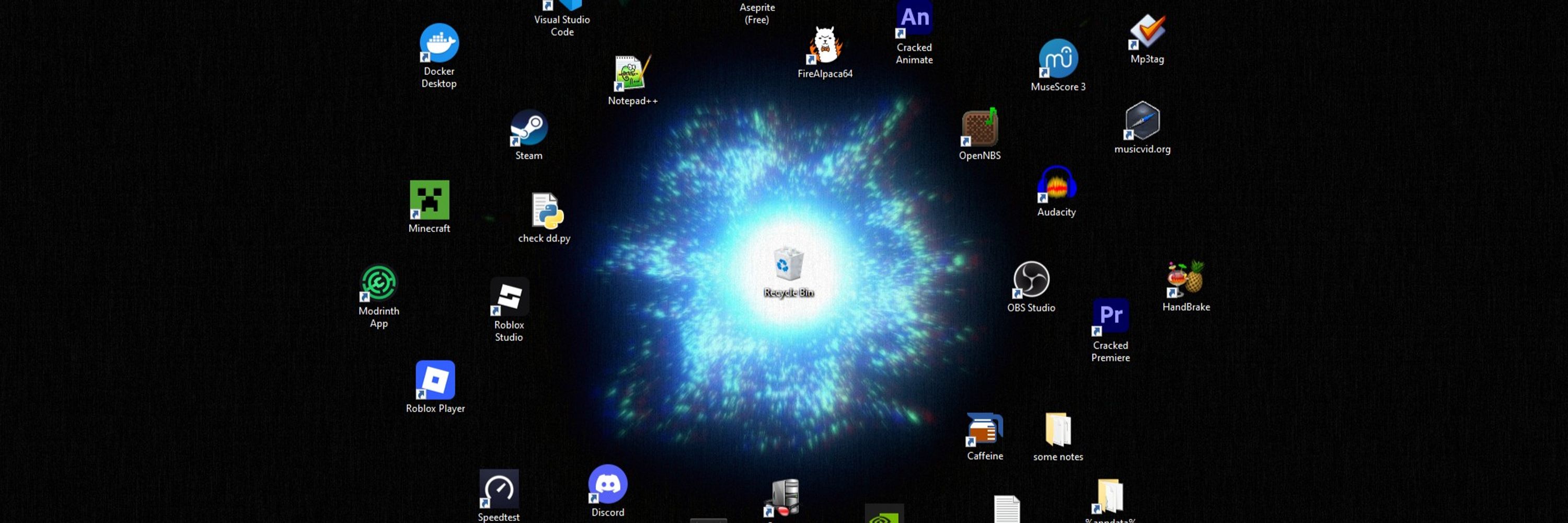Click the check dd.py Python file
1568x523 pixels.
click(x=547, y=211)
